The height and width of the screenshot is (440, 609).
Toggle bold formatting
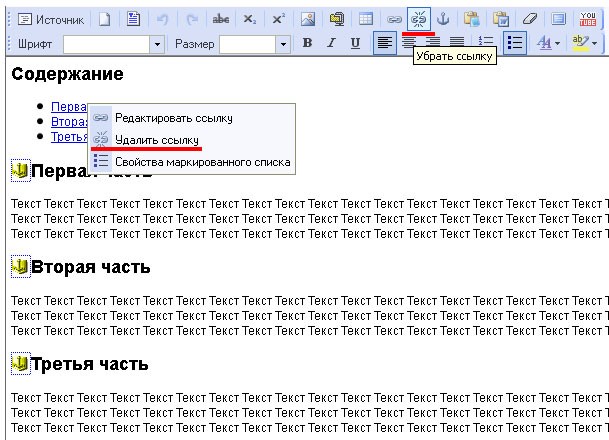coord(307,43)
